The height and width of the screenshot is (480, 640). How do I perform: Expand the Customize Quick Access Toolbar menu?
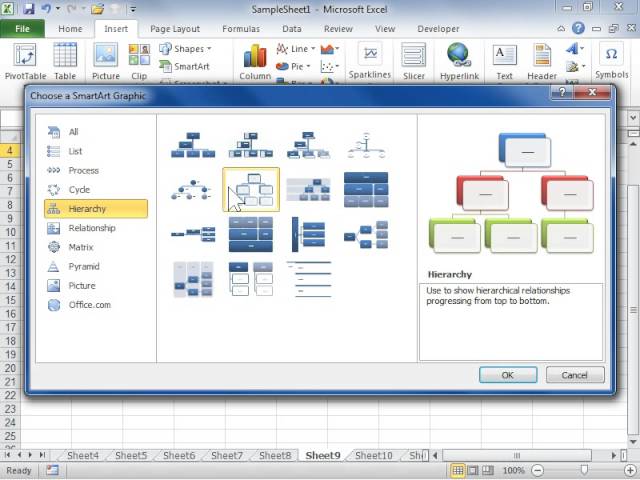pos(133,9)
